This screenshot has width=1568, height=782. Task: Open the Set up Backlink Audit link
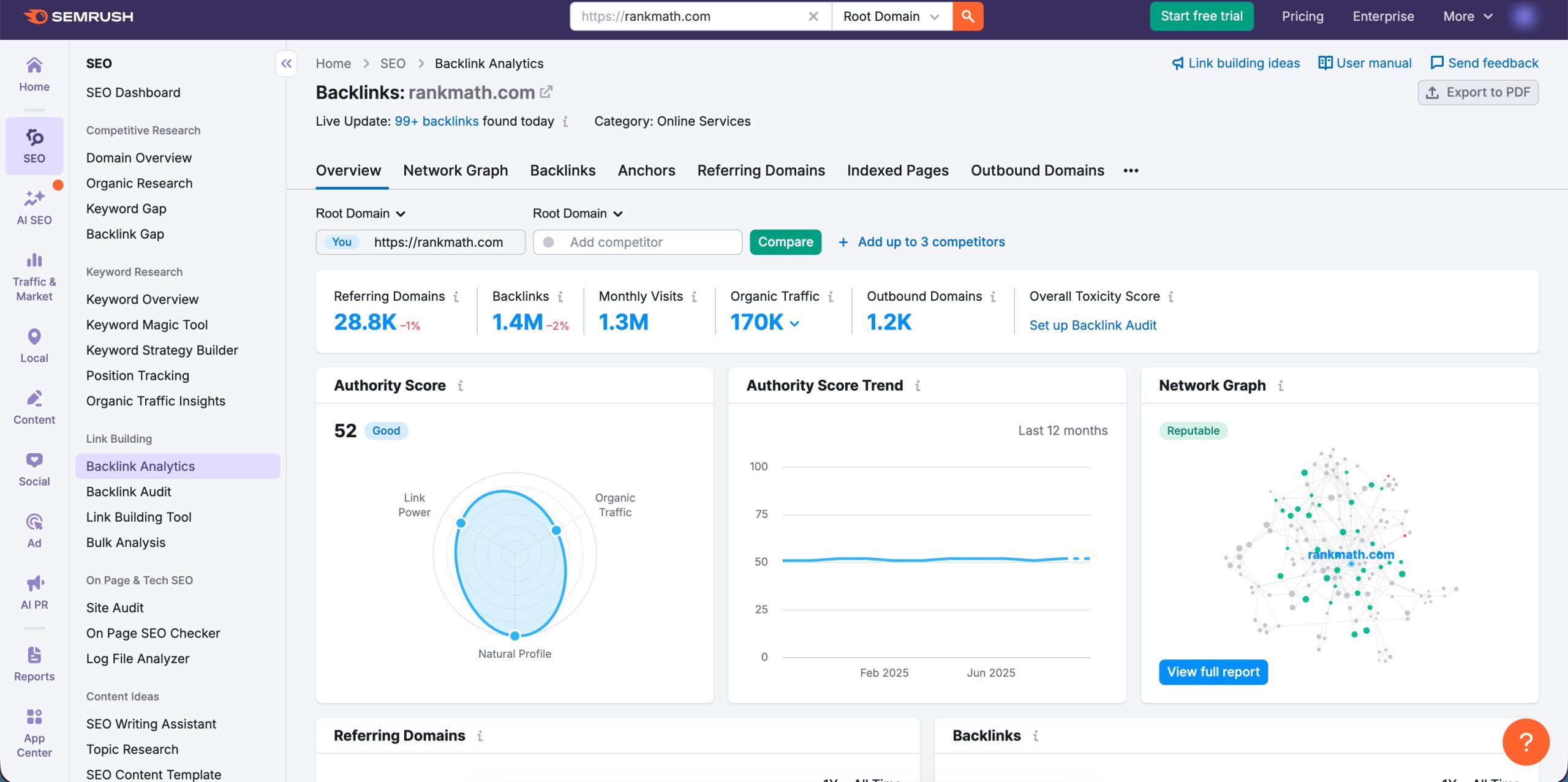pos(1093,325)
